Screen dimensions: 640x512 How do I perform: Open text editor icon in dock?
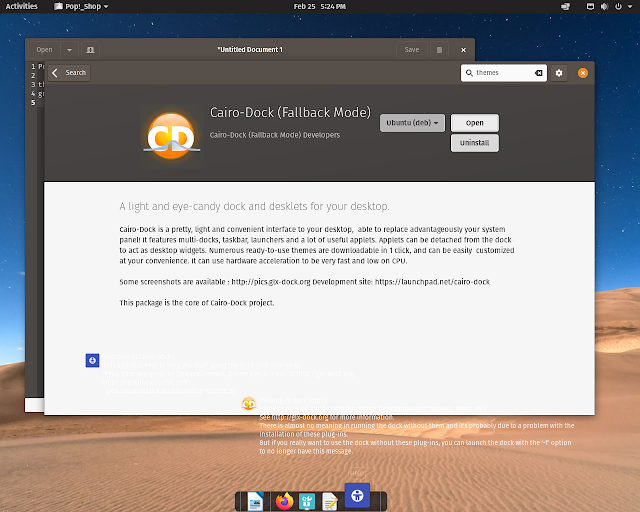[330, 502]
